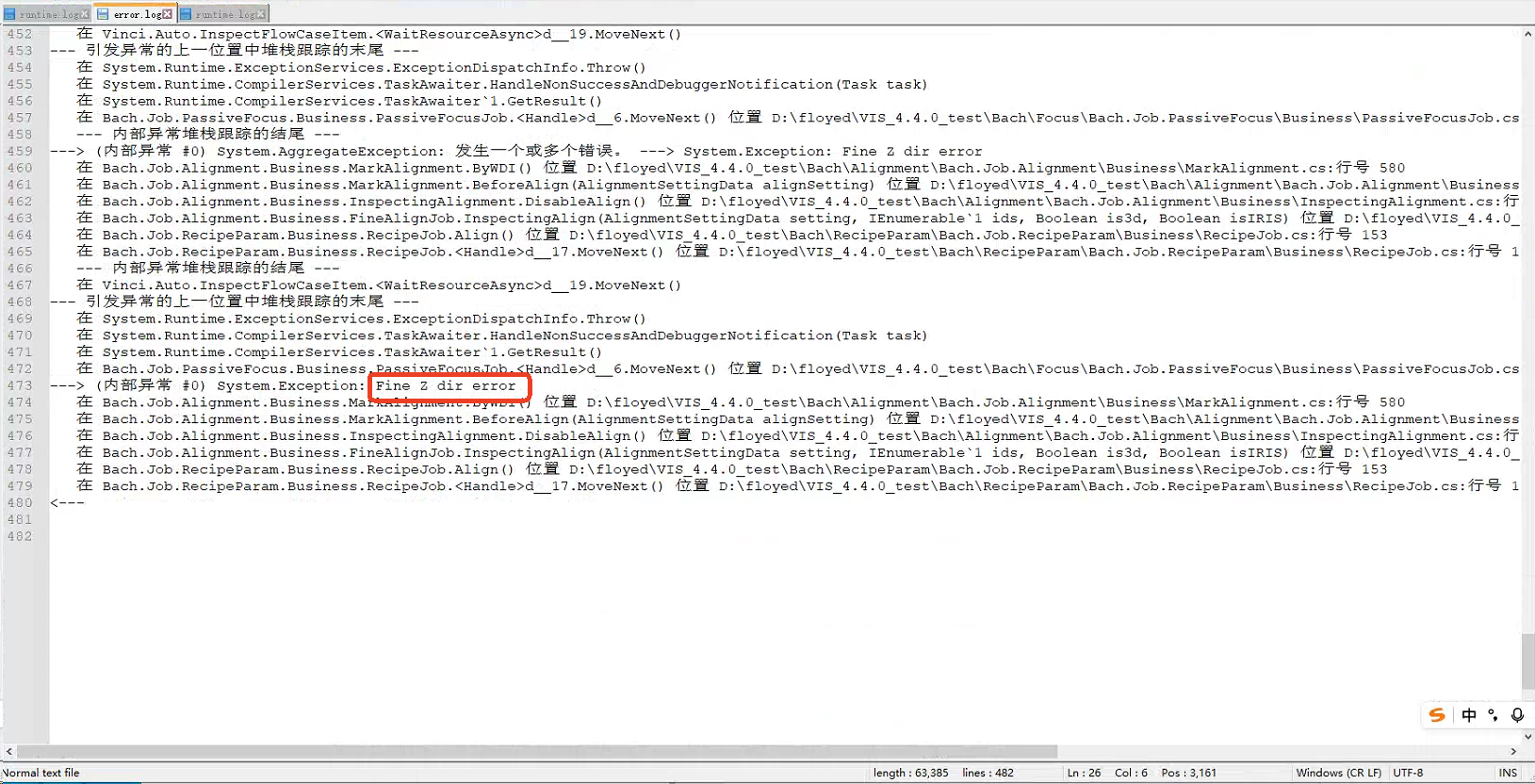Click the save icon on error.log tab
Image resolution: width=1535 pixels, height=784 pixels.
[x=104, y=14]
